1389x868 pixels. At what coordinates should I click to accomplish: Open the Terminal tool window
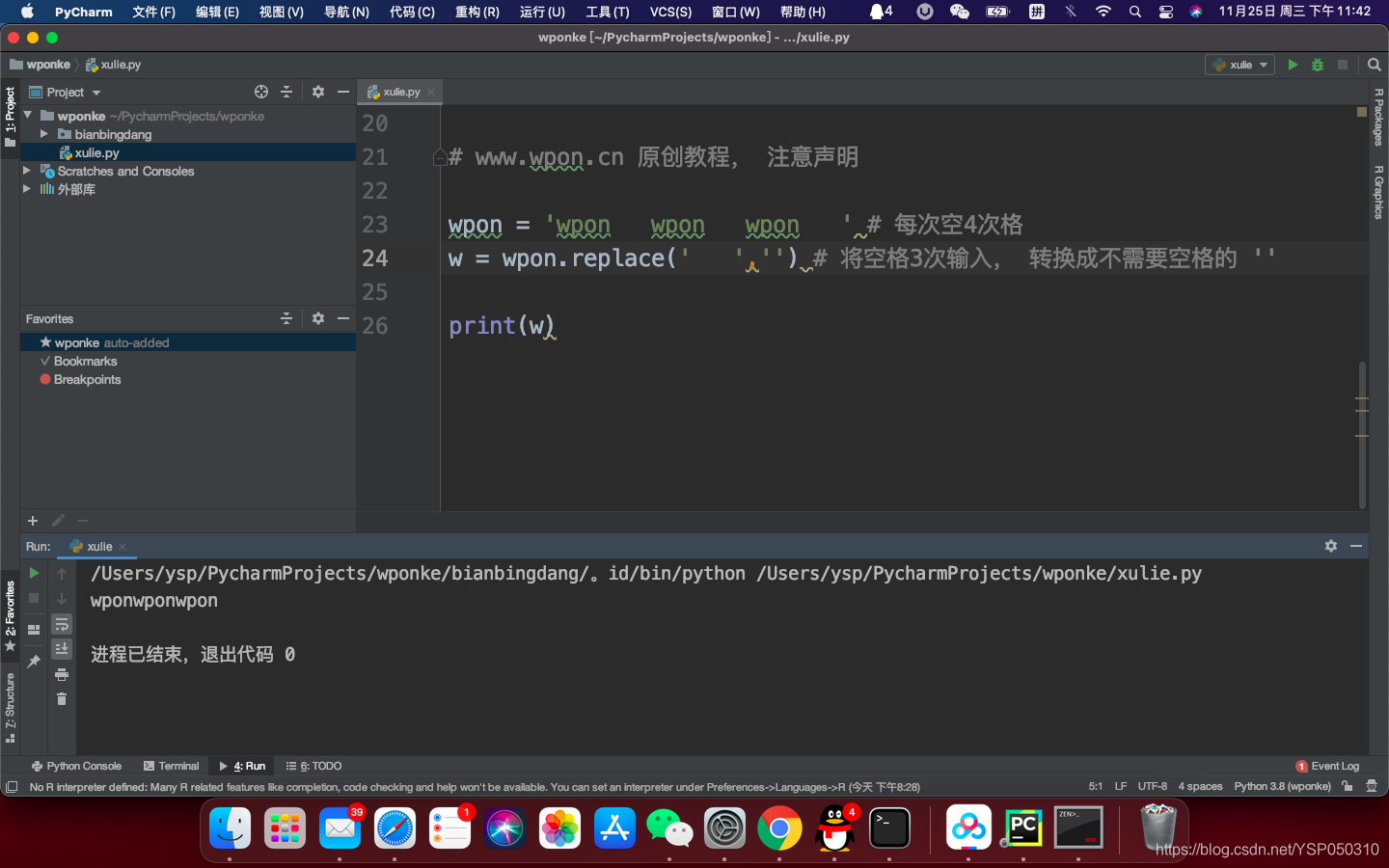171,766
